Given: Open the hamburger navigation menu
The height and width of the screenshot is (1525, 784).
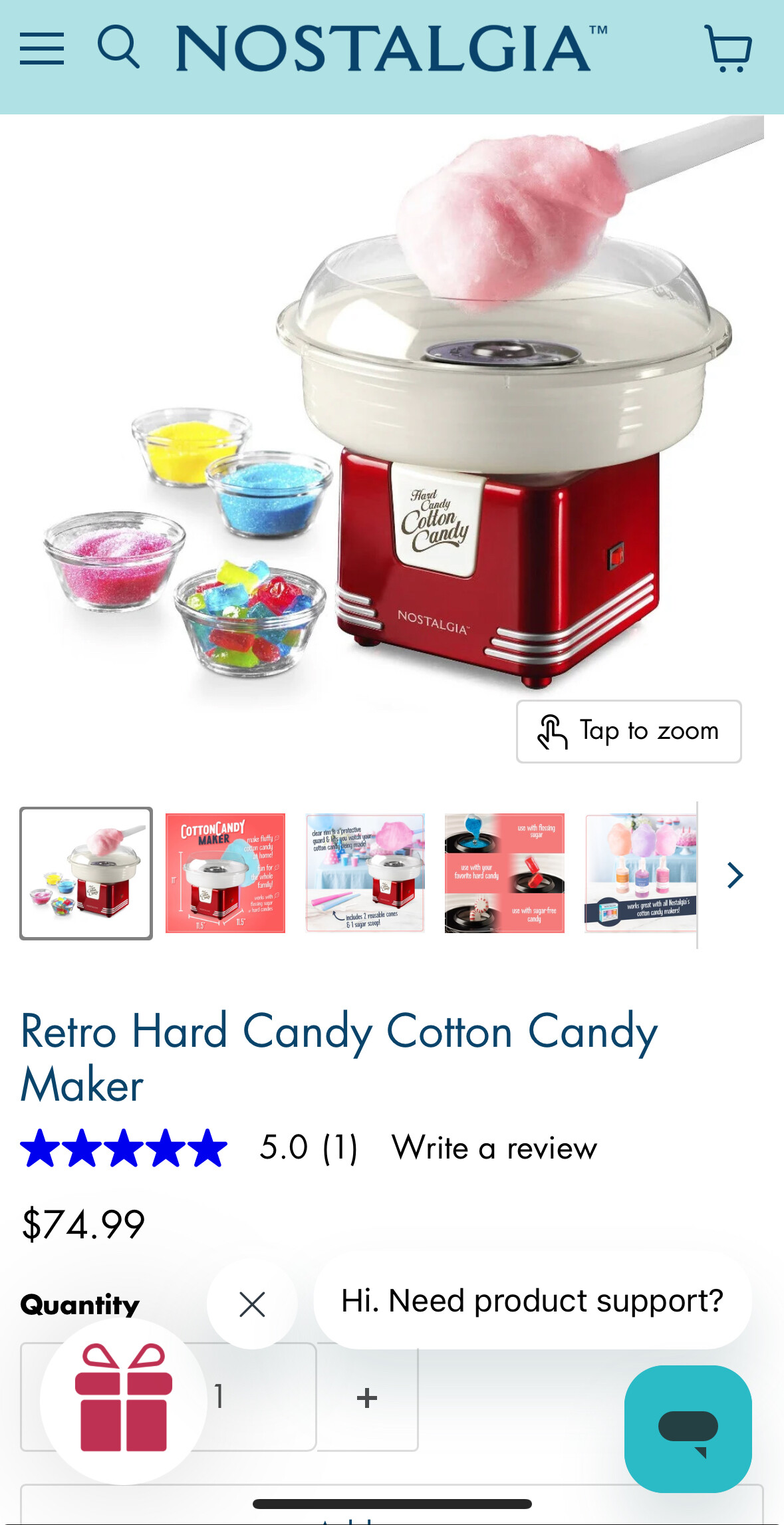Looking at the screenshot, I should 42,49.
